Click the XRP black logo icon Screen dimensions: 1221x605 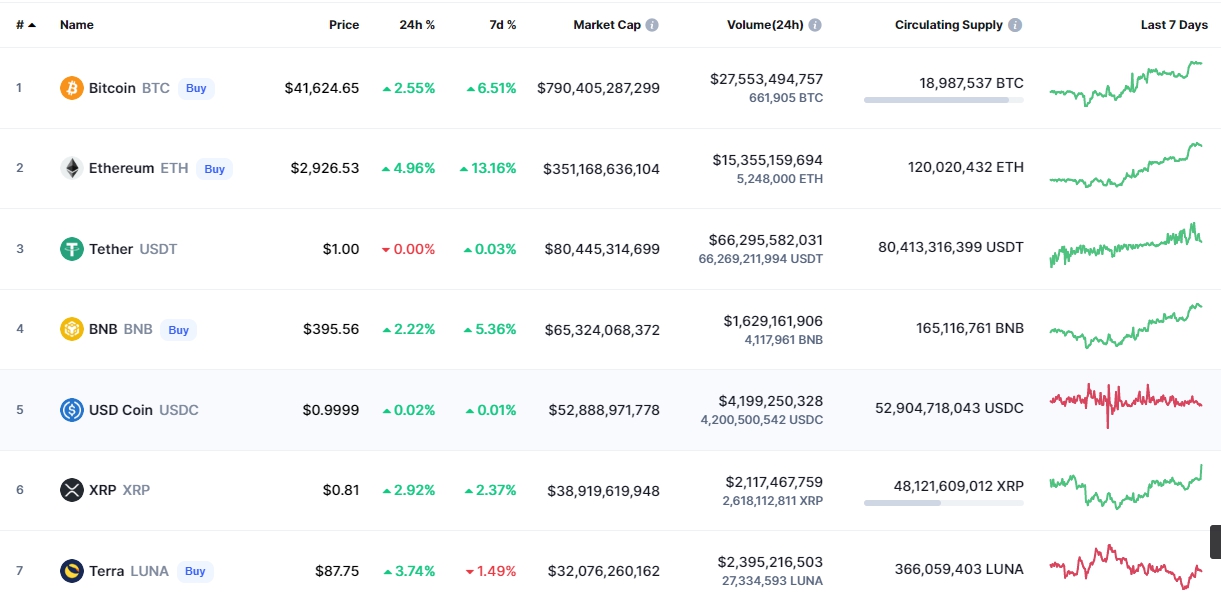[x=71, y=490]
